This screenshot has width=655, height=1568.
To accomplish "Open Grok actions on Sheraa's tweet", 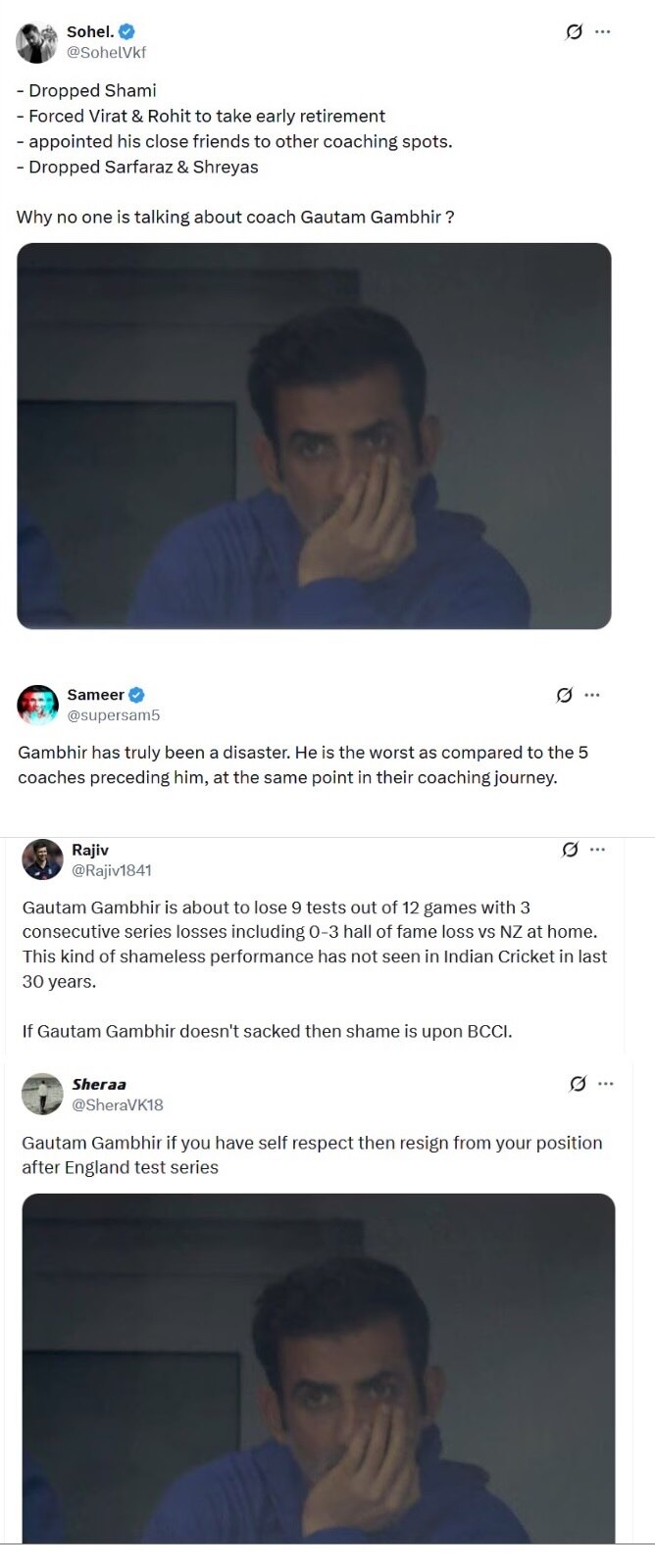I will 578,1082.
